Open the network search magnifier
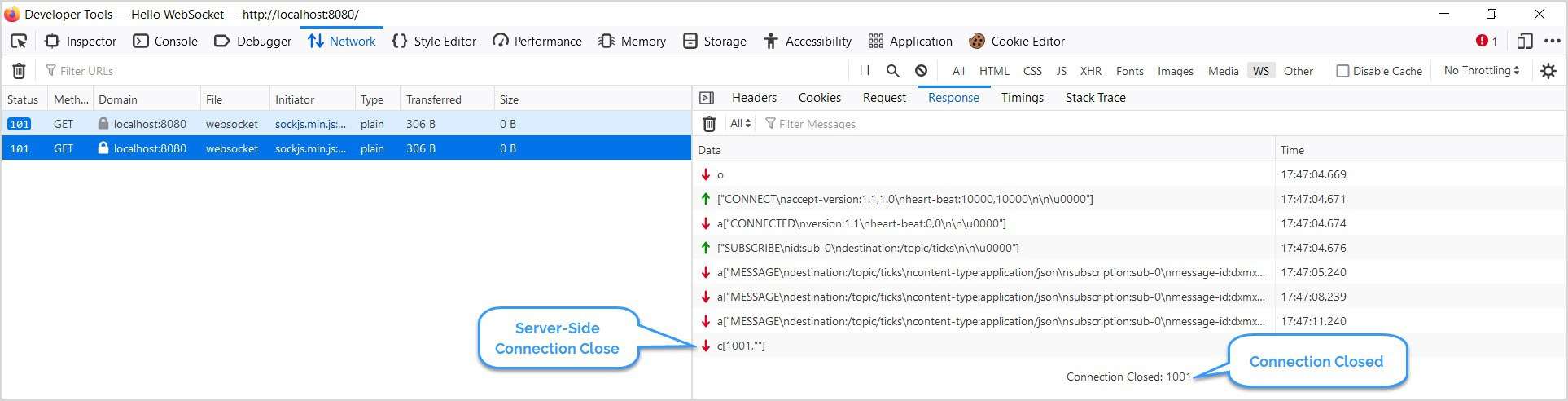Viewport: 1568px width, 401px height. coord(893,71)
